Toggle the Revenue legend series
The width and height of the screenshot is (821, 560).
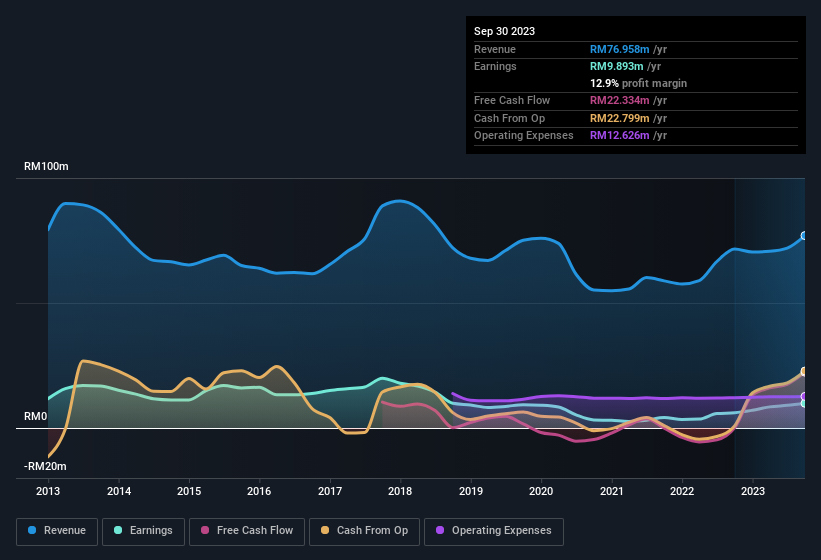tap(57, 530)
